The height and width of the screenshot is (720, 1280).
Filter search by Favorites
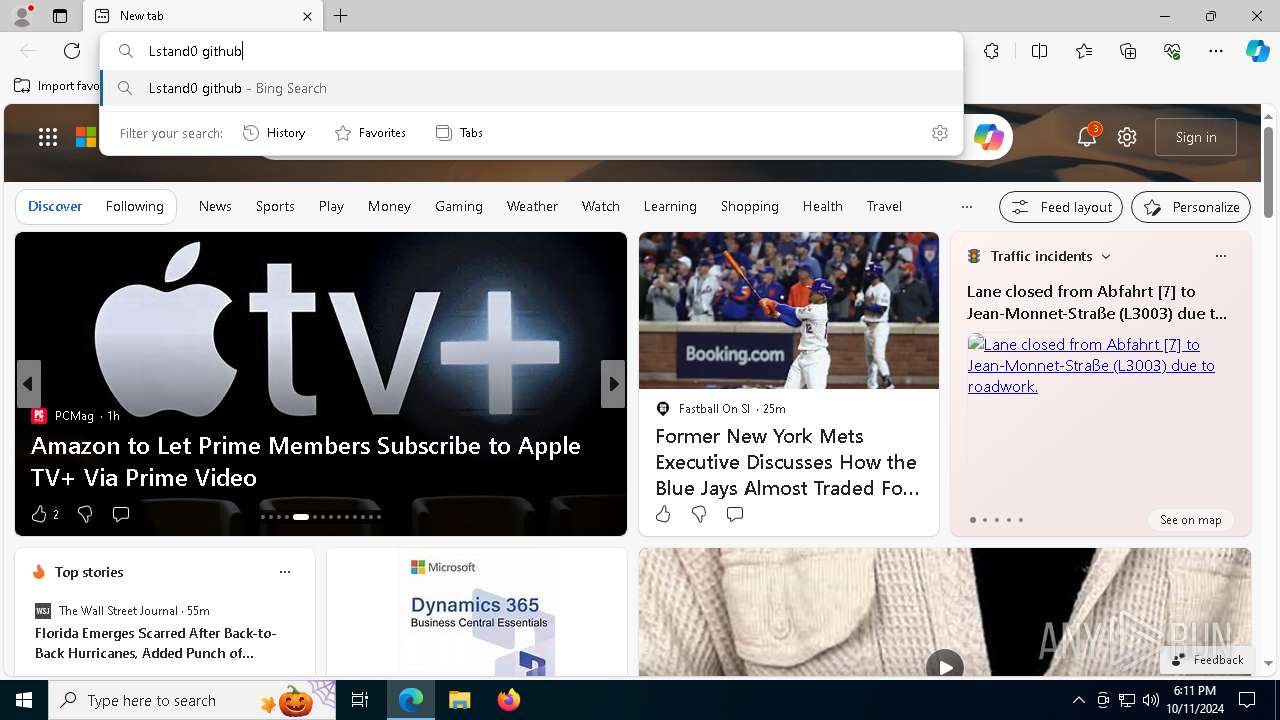[370, 133]
